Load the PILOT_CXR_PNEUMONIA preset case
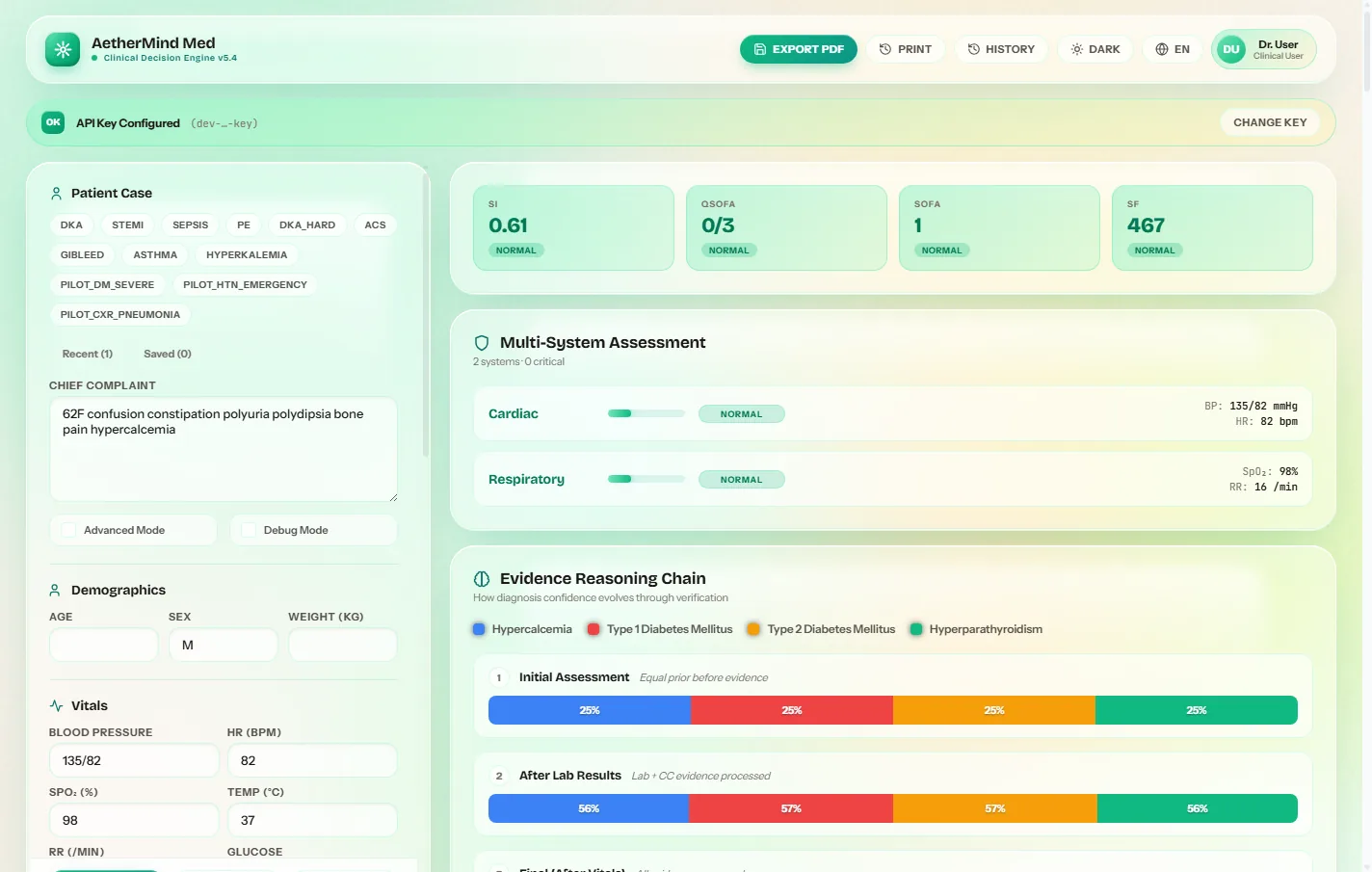The height and width of the screenshot is (872, 1372). pos(120,315)
